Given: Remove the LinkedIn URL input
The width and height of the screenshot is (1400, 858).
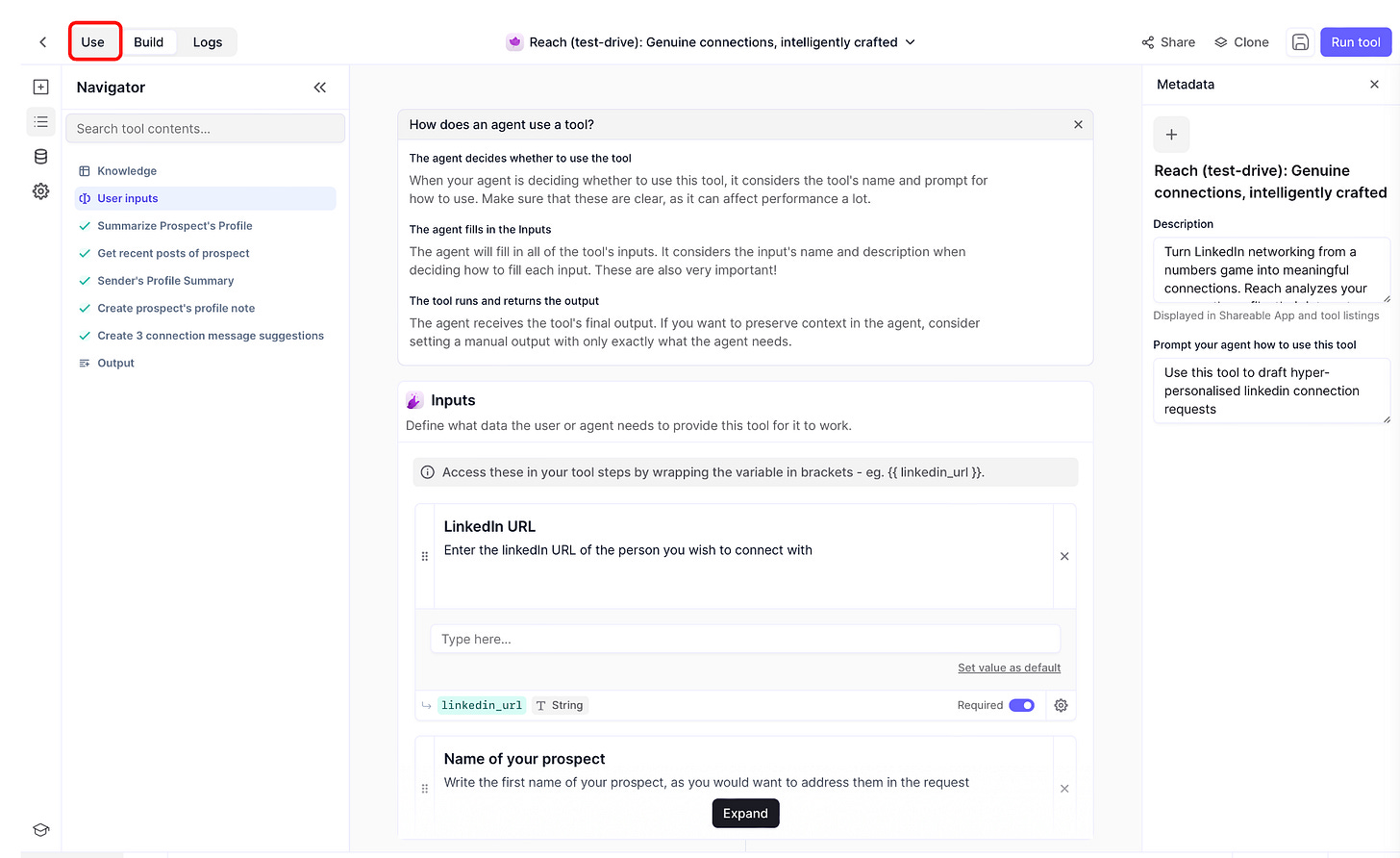Looking at the screenshot, I should pyautogui.click(x=1064, y=556).
